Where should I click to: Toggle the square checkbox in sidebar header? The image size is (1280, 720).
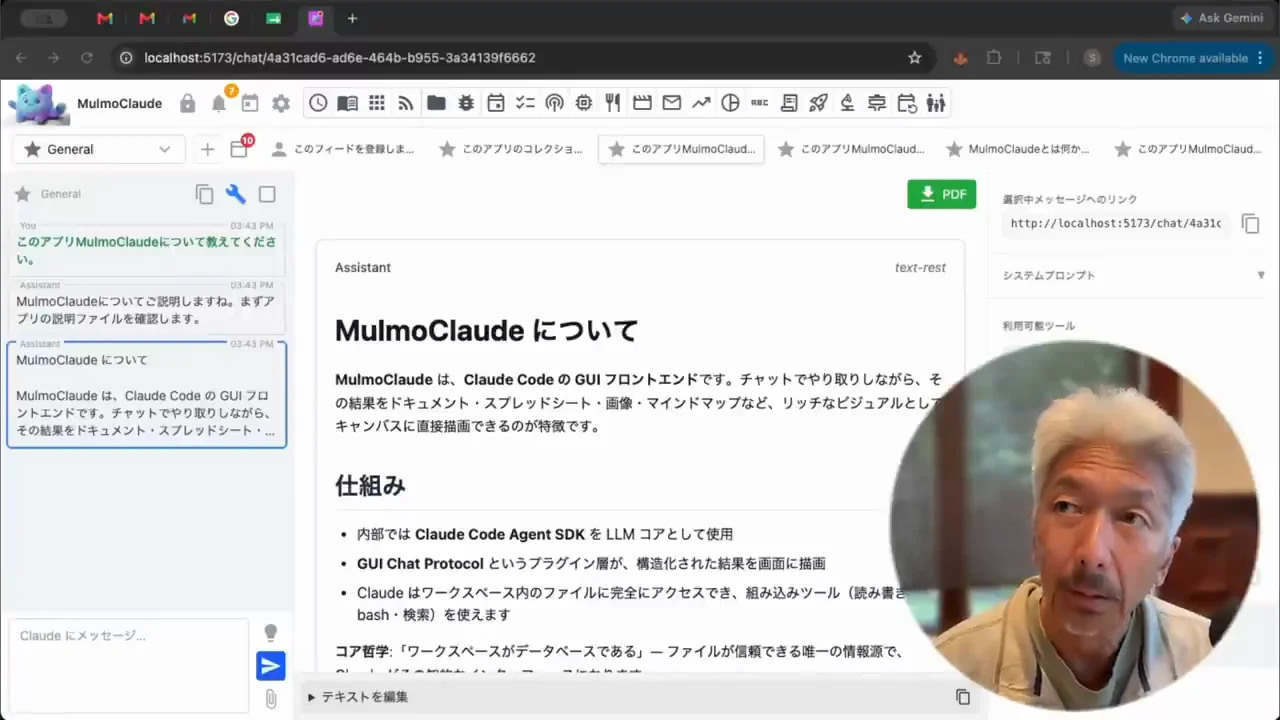tap(267, 194)
